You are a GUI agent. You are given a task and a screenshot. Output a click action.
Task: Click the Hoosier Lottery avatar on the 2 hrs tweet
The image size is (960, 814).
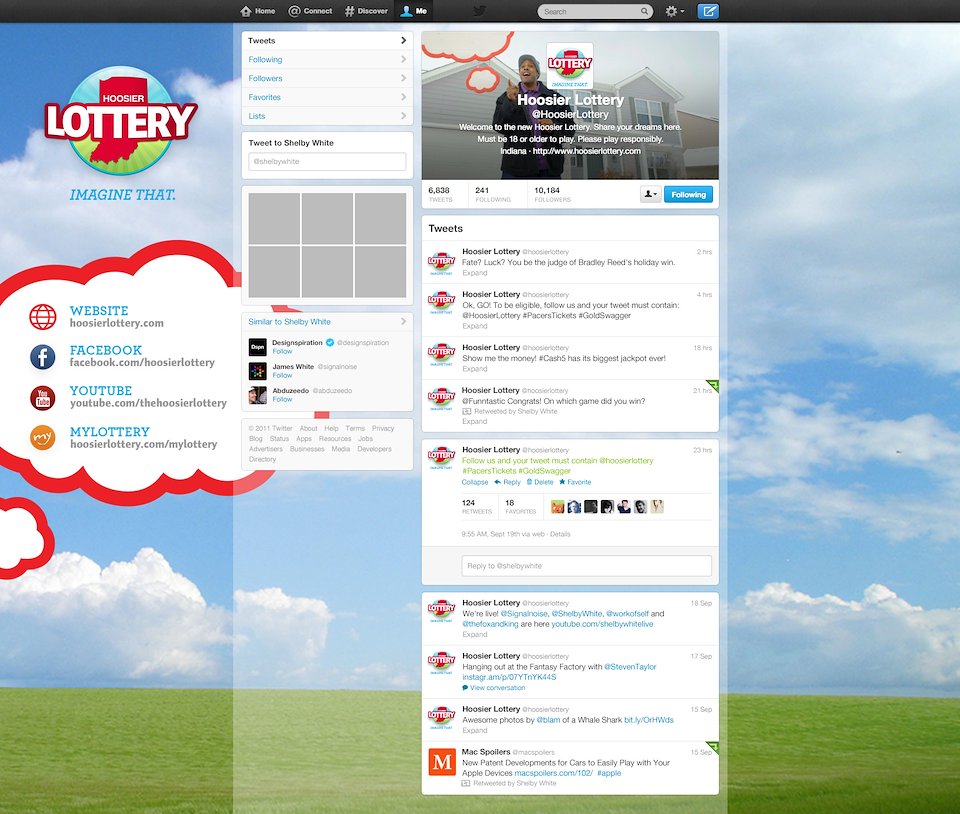tap(441, 263)
